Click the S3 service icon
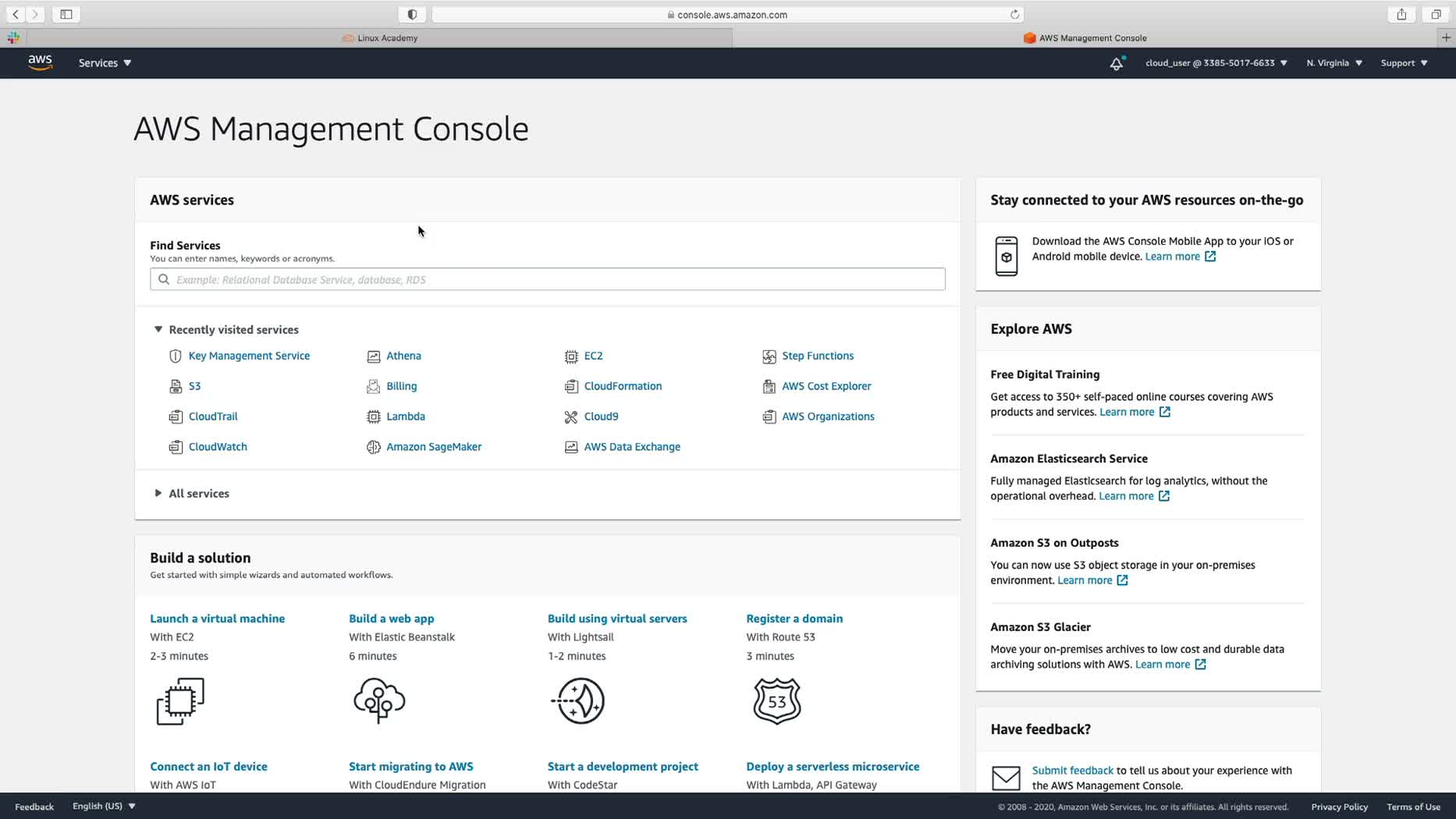This screenshot has width=1456, height=819. [x=176, y=386]
